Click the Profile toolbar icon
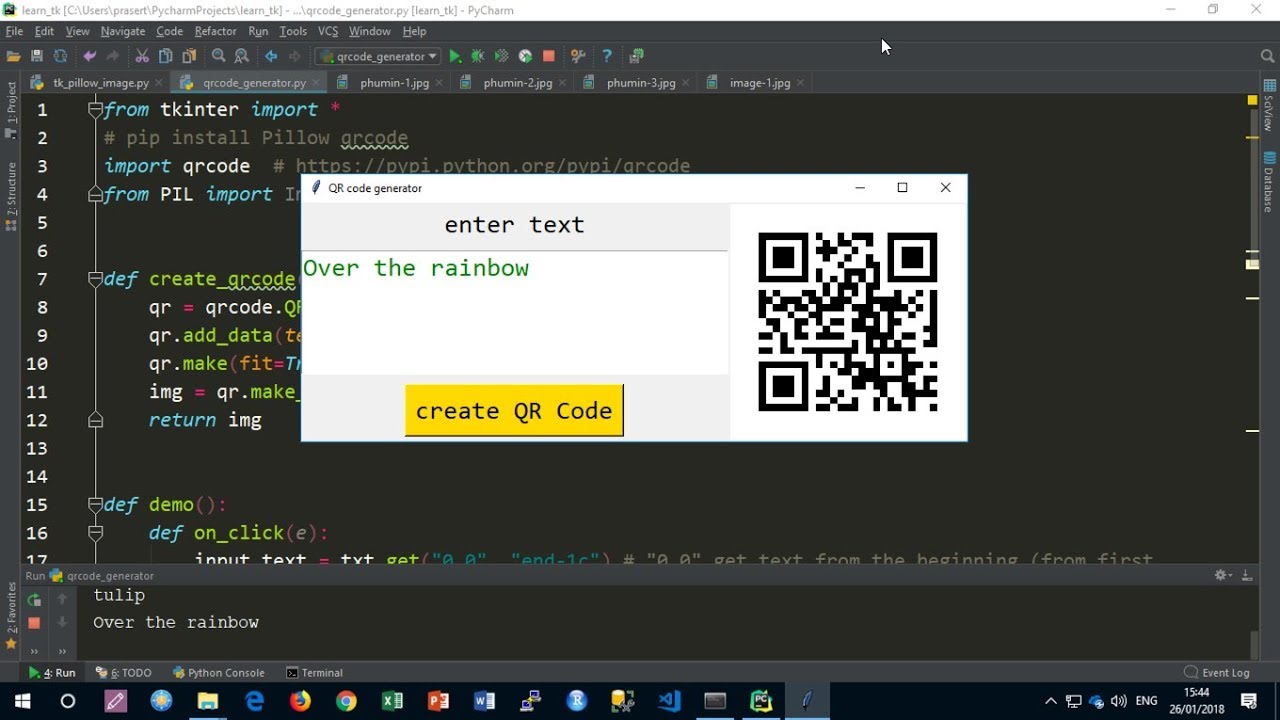1280x720 pixels. 525,56
